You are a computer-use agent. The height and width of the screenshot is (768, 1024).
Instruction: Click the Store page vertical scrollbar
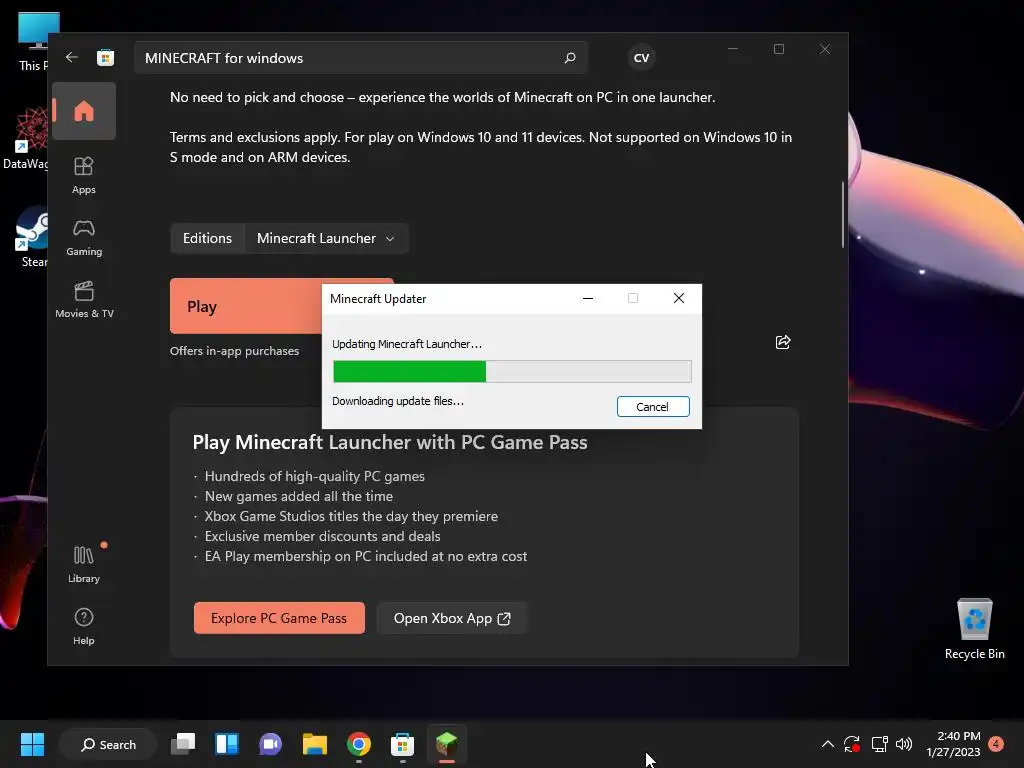(842, 215)
